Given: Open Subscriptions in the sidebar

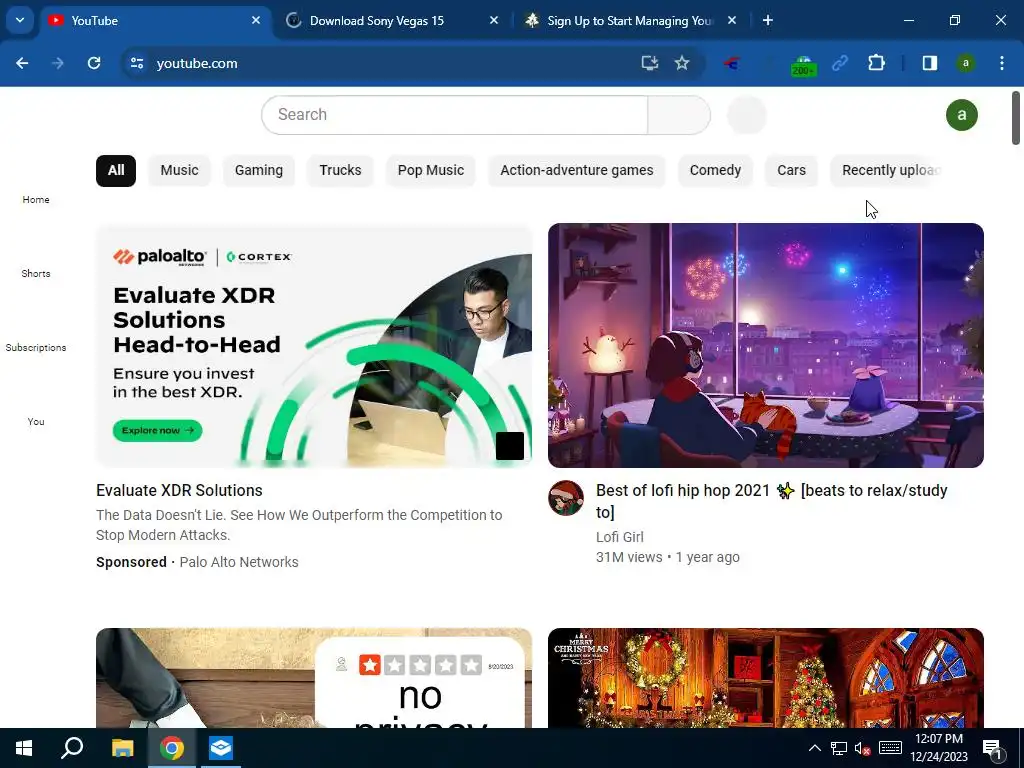Looking at the screenshot, I should pyautogui.click(x=36, y=347).
